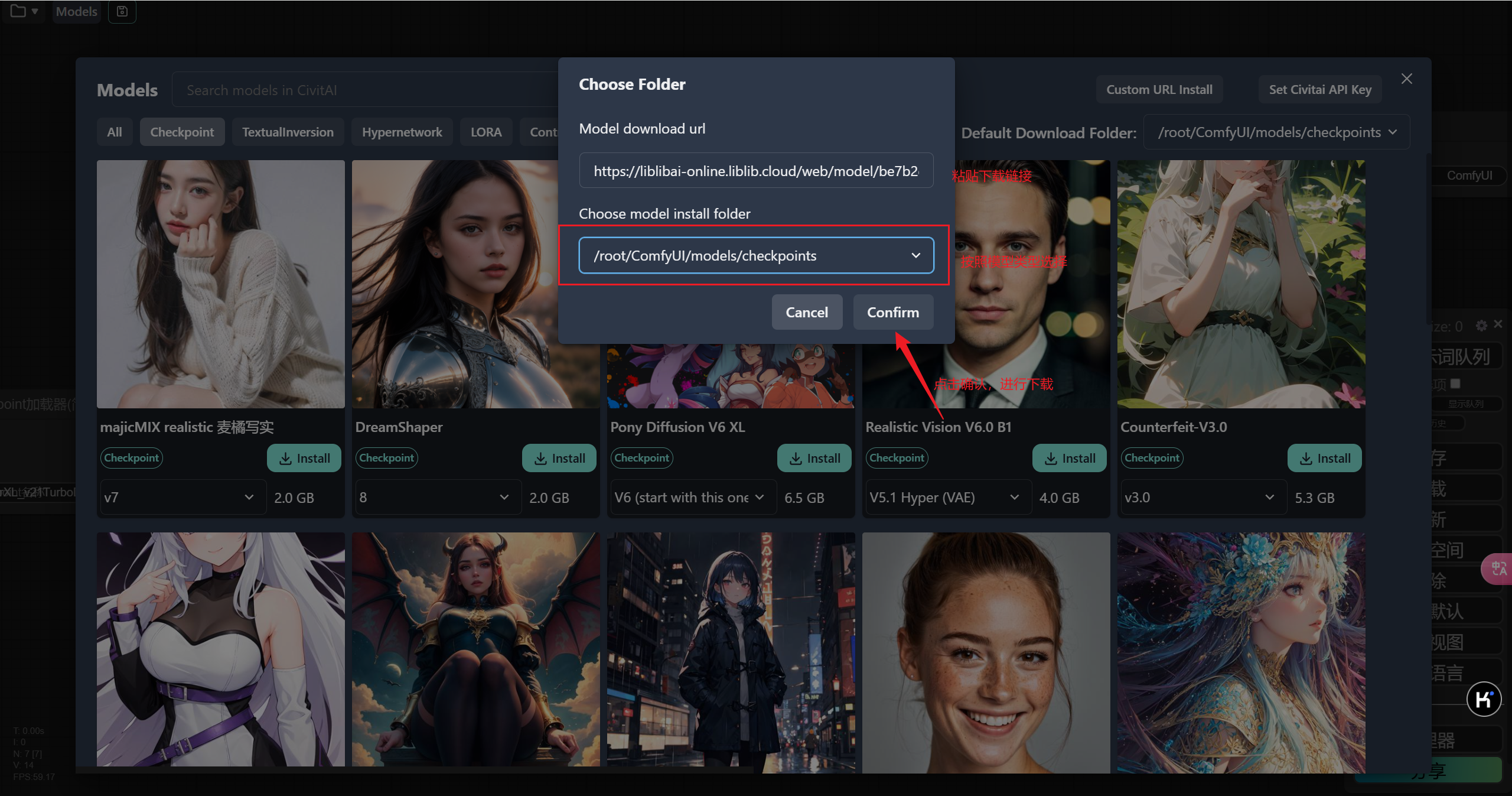Click the Model download url input field

(x=756, y=171)
